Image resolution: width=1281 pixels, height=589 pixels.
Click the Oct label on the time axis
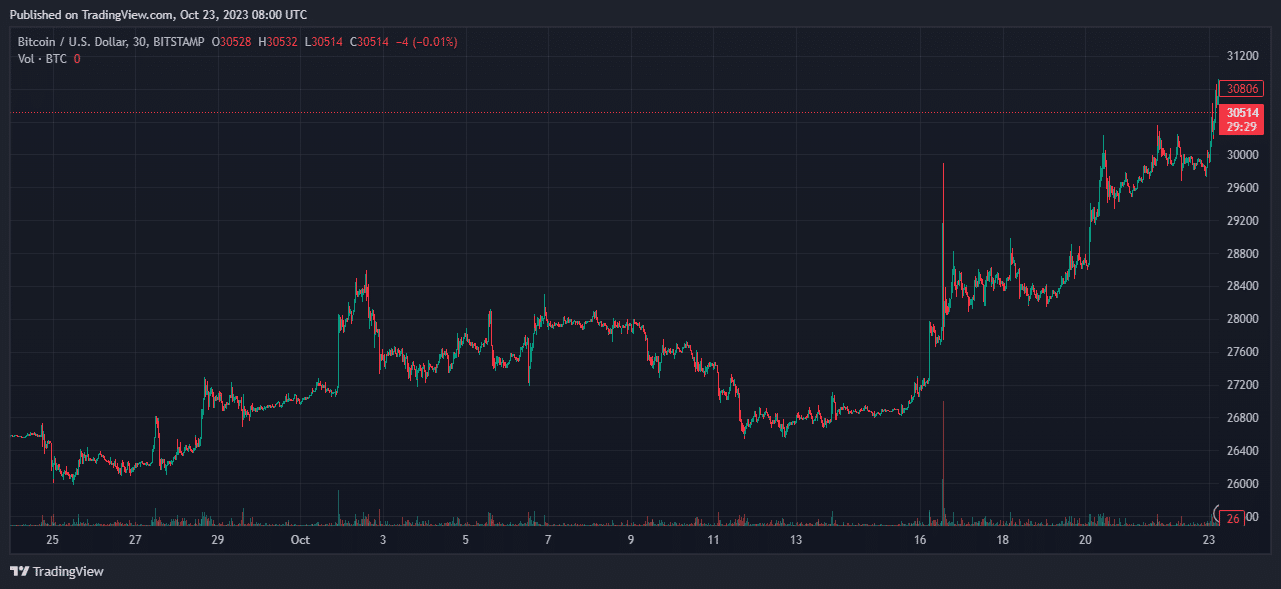pyautogui.click(x=299, y=540)
